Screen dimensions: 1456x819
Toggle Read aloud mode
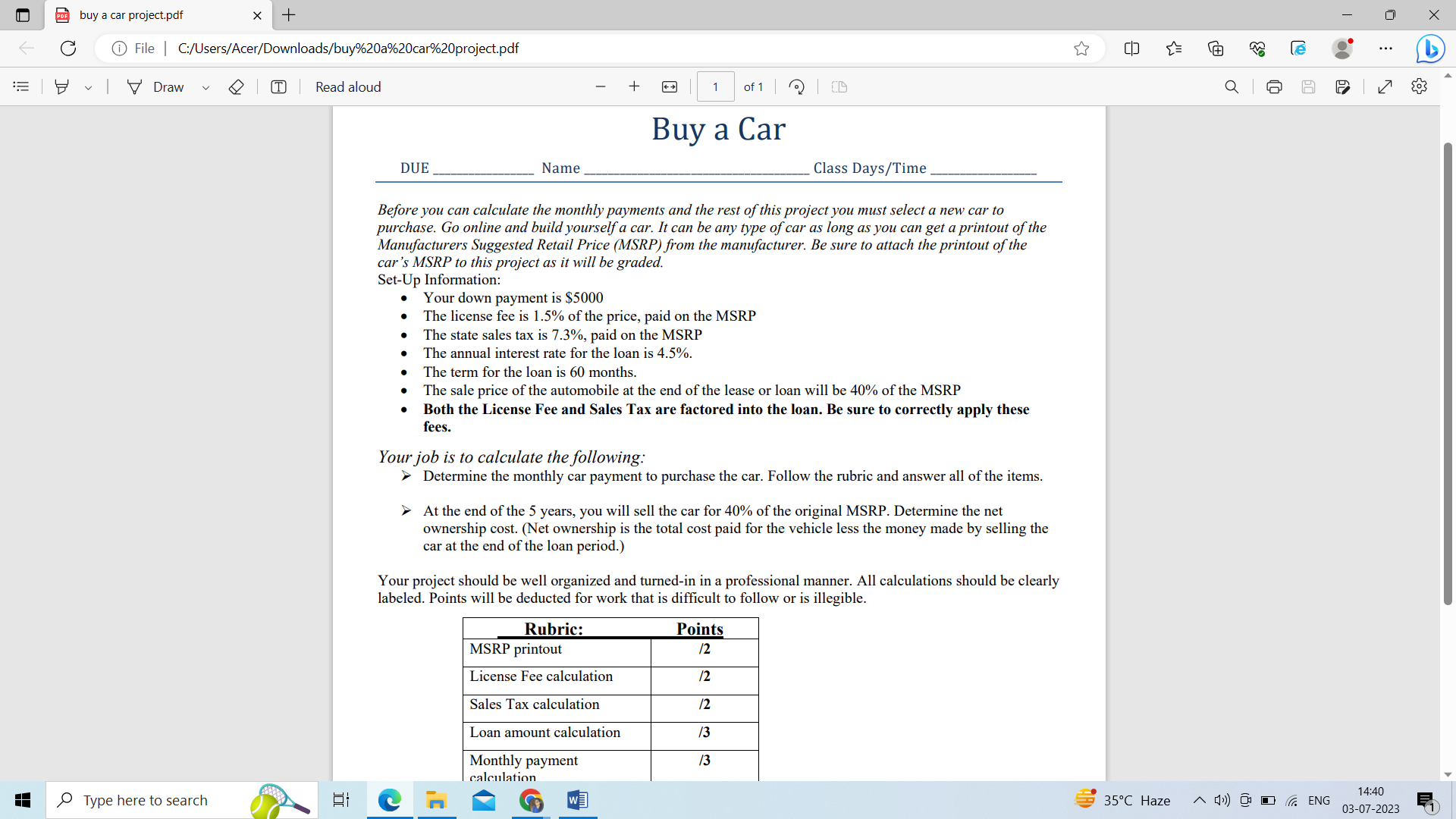point(348,86)
